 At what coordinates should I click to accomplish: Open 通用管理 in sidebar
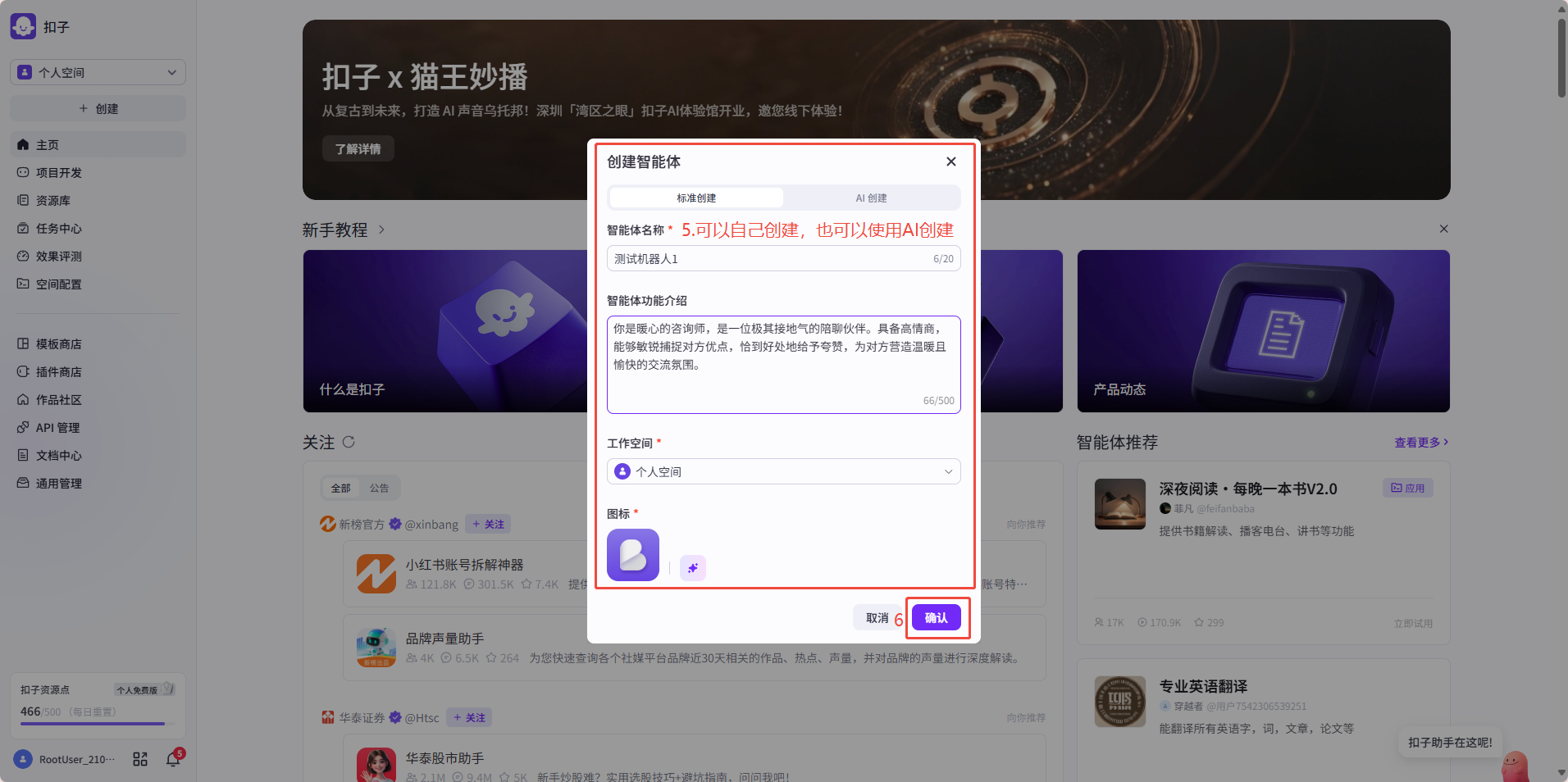98,483
